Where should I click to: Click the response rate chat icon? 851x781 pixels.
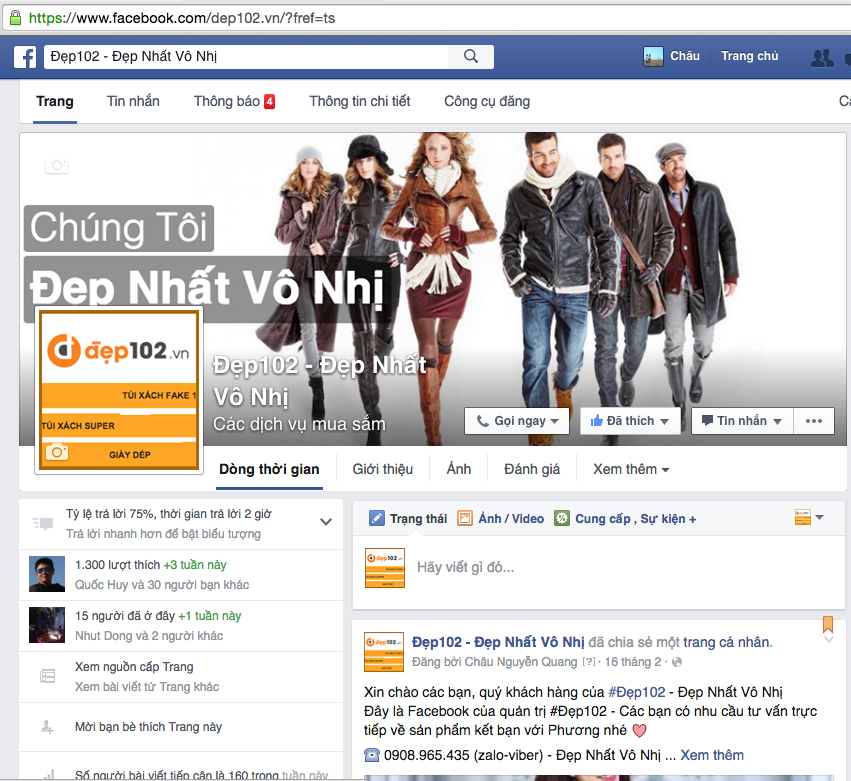(x=43, y=524)
